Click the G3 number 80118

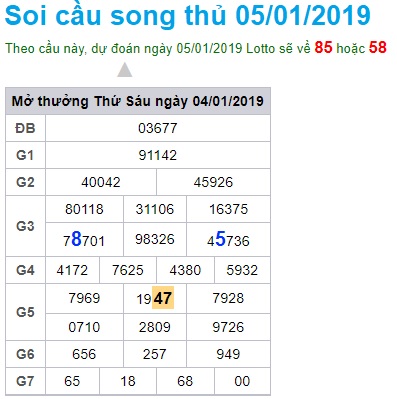[x=84, y=209]
